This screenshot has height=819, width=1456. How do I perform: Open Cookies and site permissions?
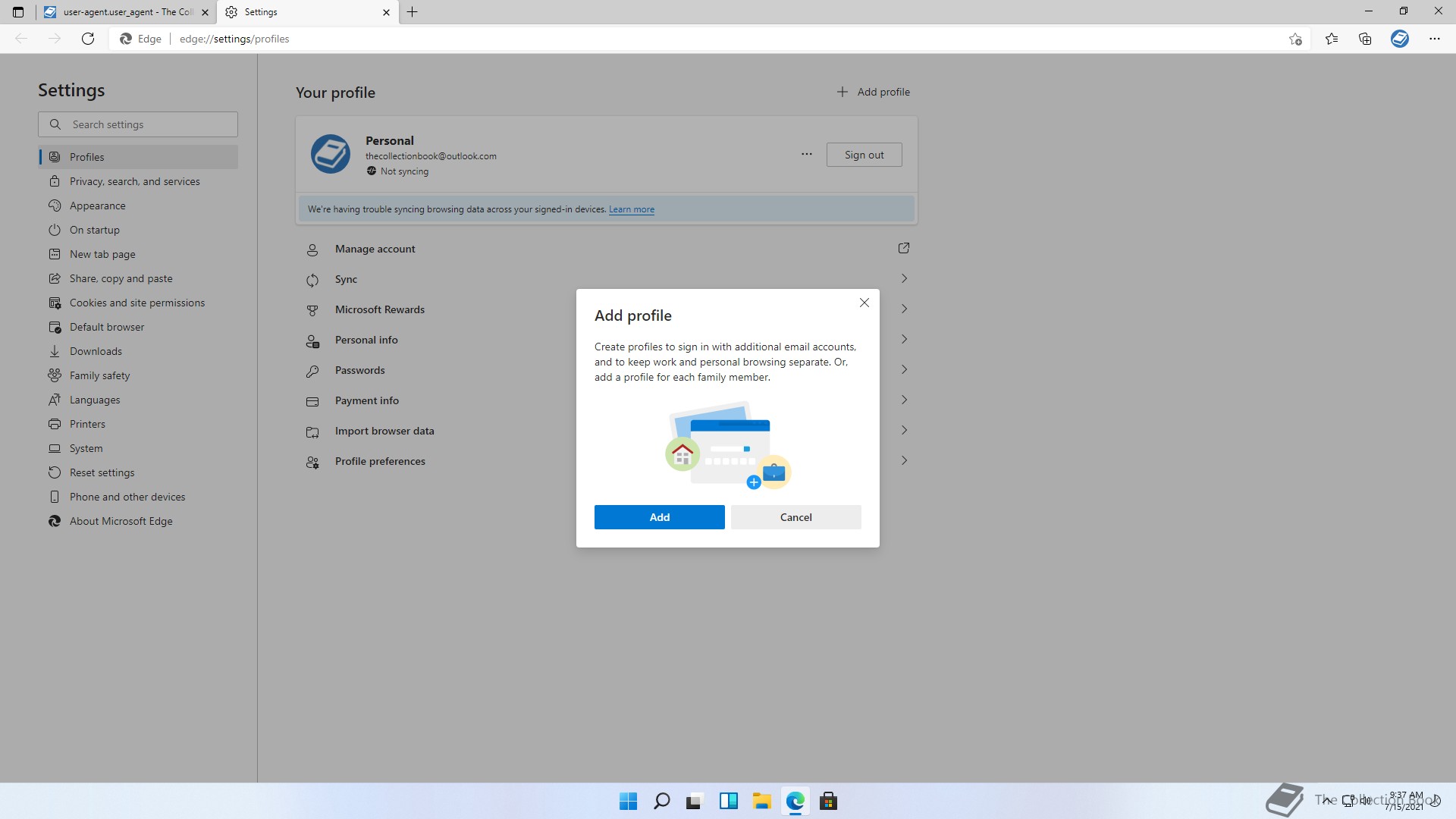click(x=138, y=303)
